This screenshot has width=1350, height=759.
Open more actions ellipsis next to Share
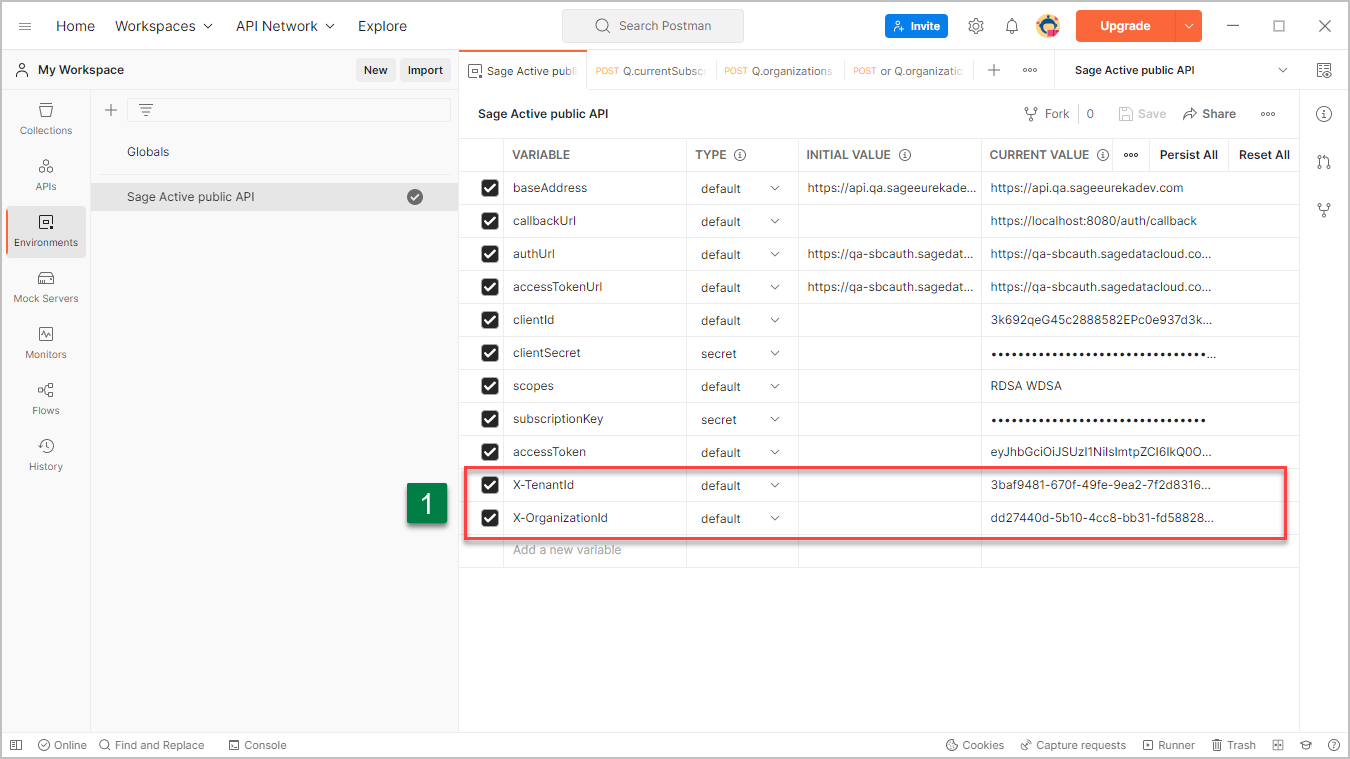(1268, 114)
